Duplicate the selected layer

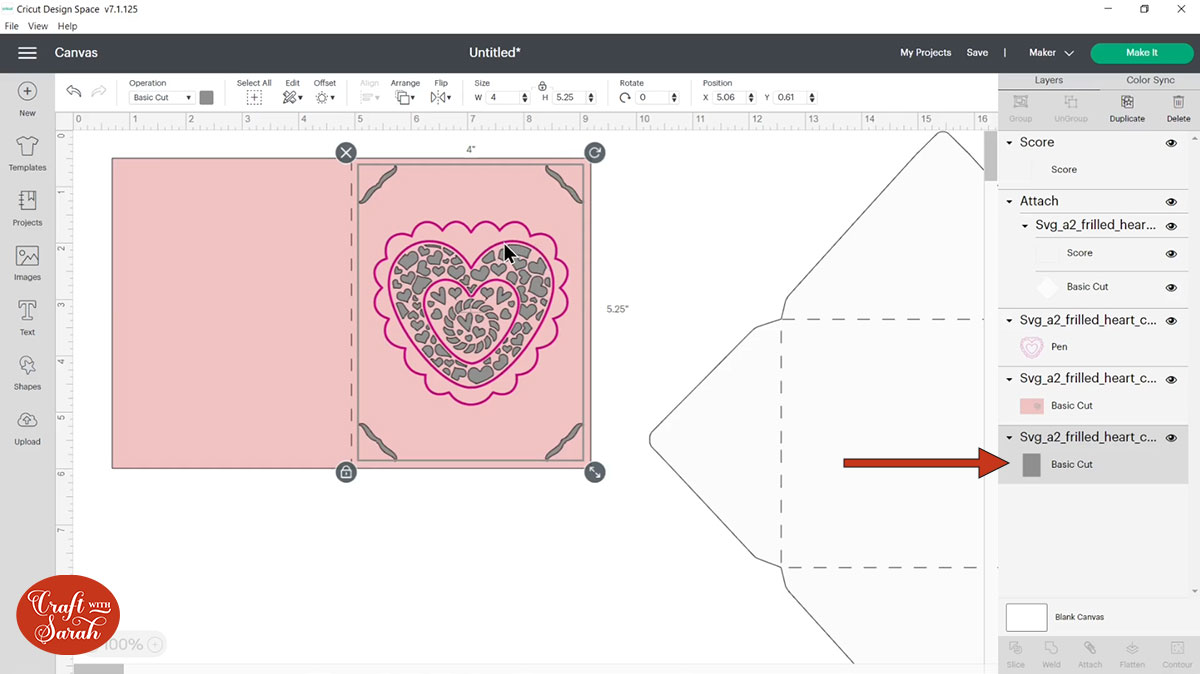1127,108
